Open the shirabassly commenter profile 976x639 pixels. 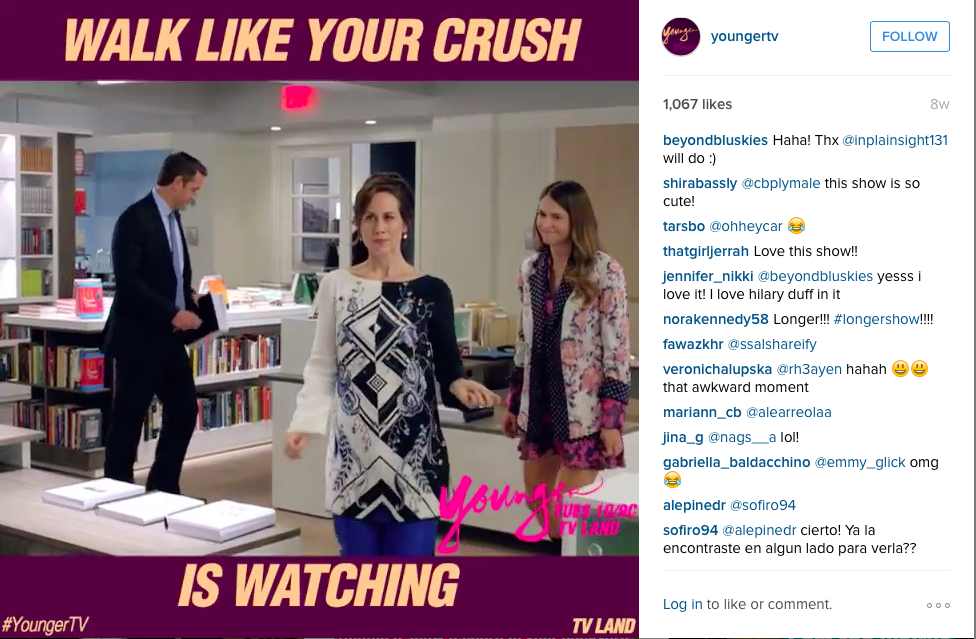click(700, 184)
